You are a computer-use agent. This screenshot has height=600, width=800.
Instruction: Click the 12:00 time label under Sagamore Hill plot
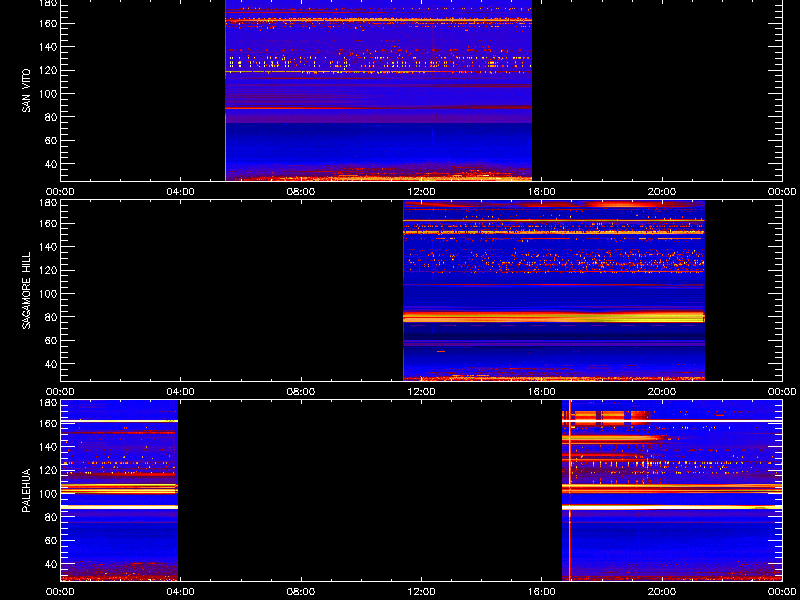tap(421, 392)
